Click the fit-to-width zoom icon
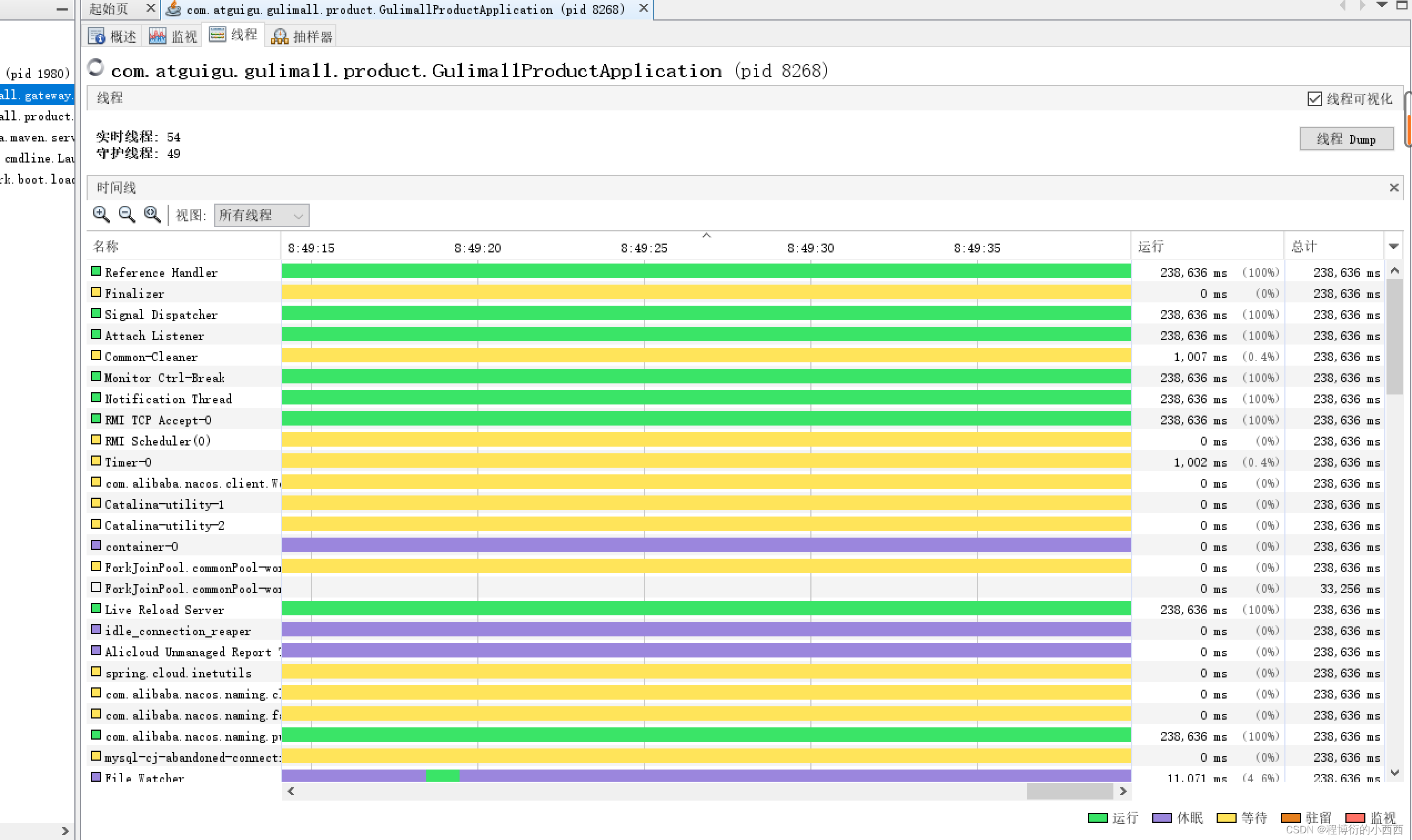The height and width of the screenshot is (840, 1412). coord(152,215)
